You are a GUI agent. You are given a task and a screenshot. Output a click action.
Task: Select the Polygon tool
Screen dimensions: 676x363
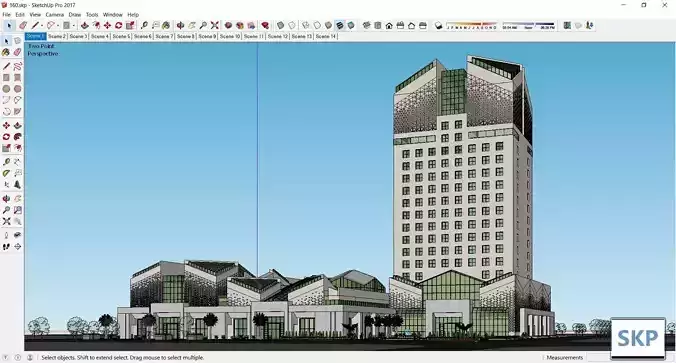17,89
